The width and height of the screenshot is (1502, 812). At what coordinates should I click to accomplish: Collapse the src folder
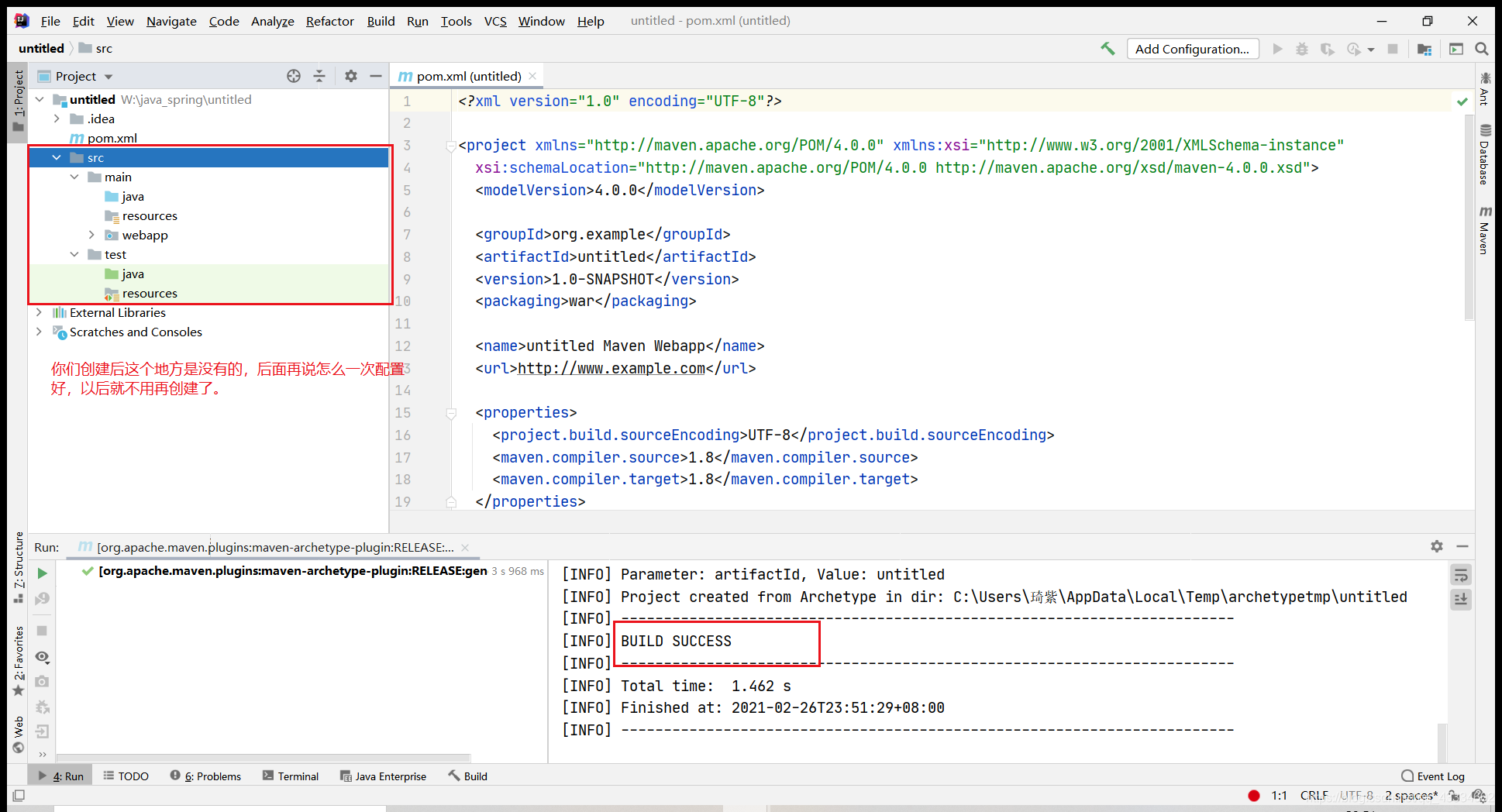57,157
